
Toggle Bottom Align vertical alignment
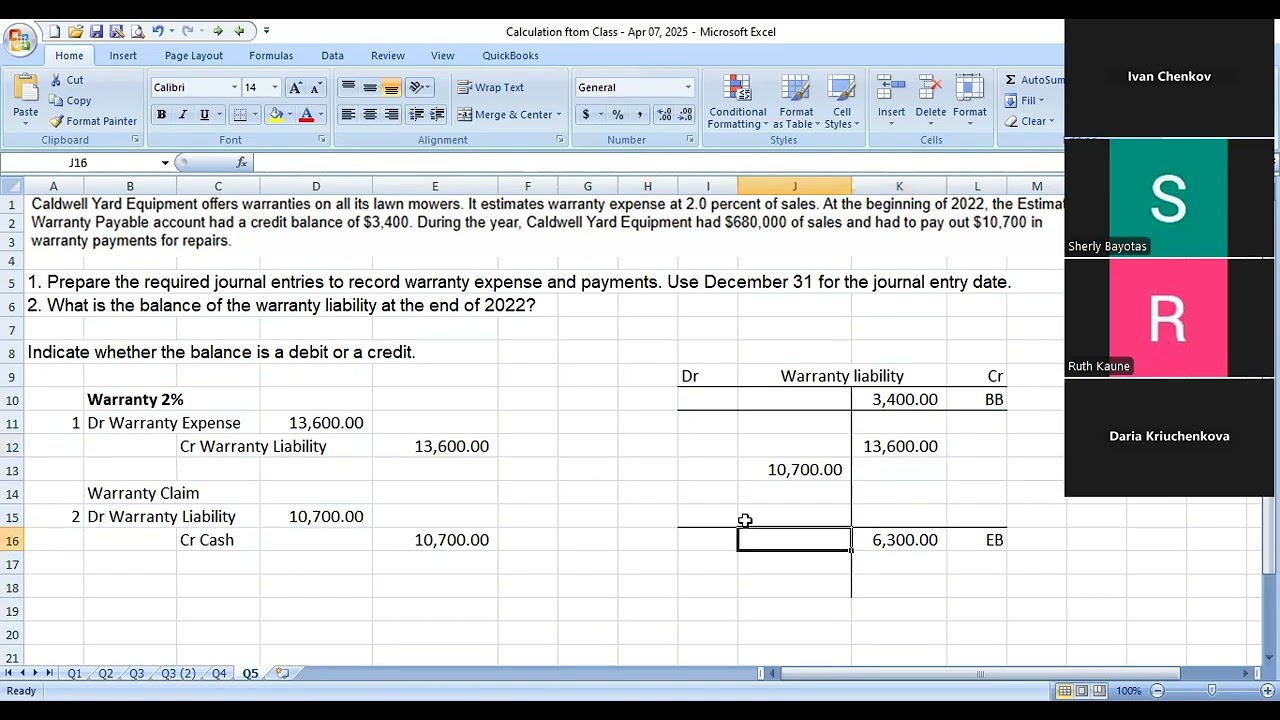[391, 87]
